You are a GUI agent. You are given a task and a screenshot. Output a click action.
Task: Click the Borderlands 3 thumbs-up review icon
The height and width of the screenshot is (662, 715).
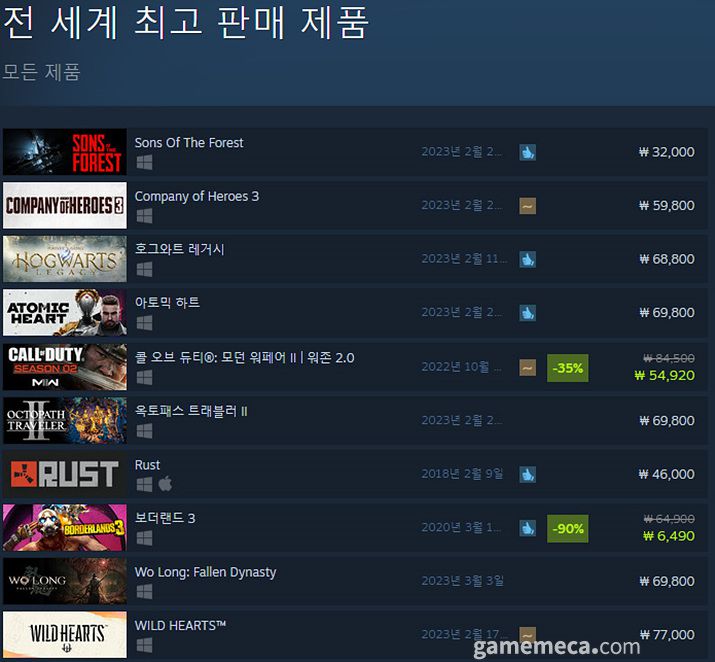click(x=528, y=528)
